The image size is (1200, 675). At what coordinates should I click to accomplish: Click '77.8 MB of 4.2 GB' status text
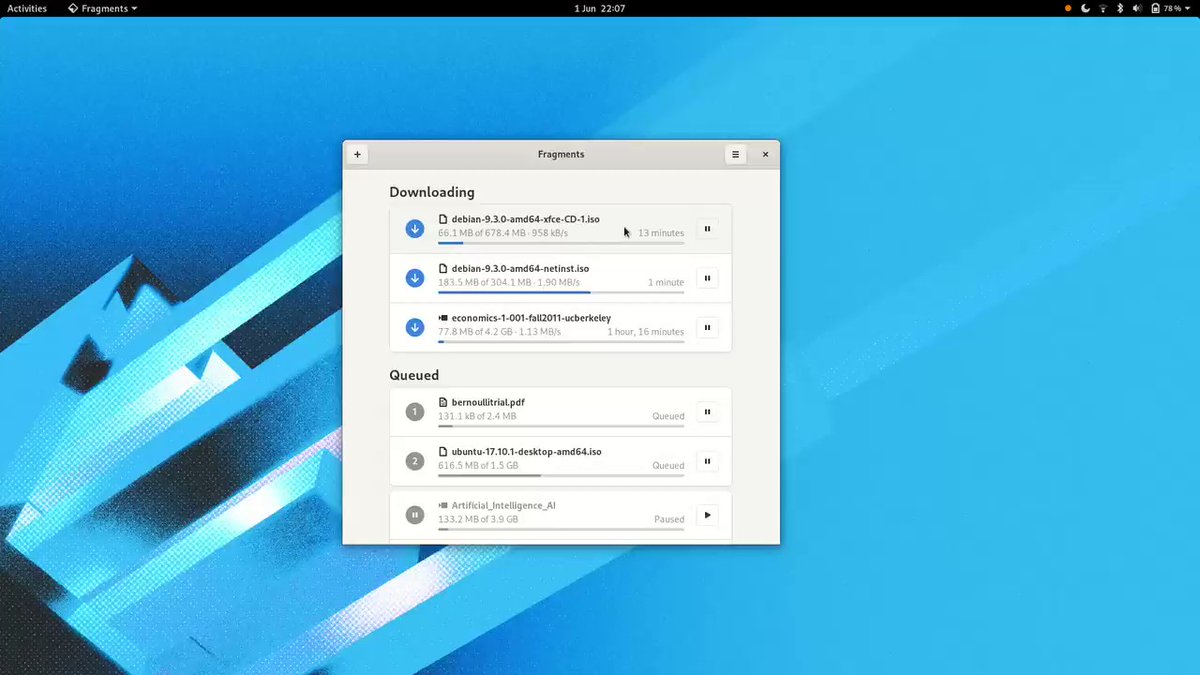click(x=473, y=332)
